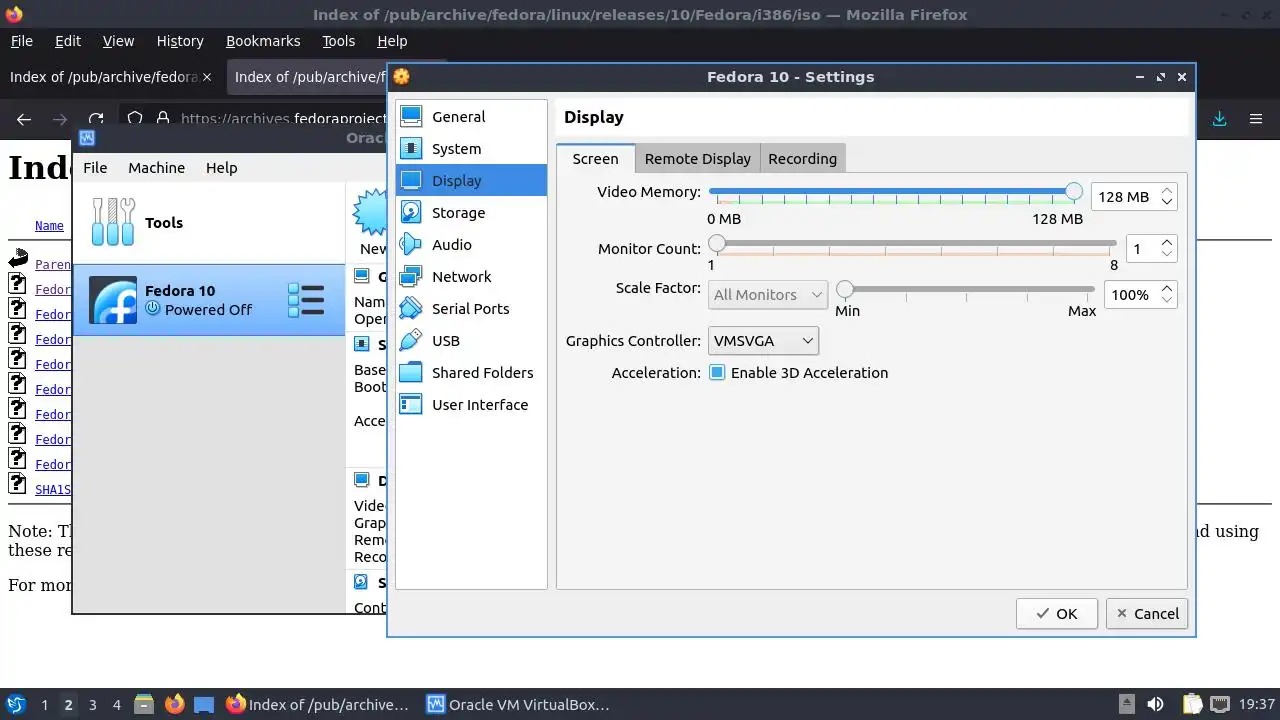Increase Monitor Count spinbox up arrow
The width and height of the screenshot is (1280, 720).
click(x=1166, y=242)
